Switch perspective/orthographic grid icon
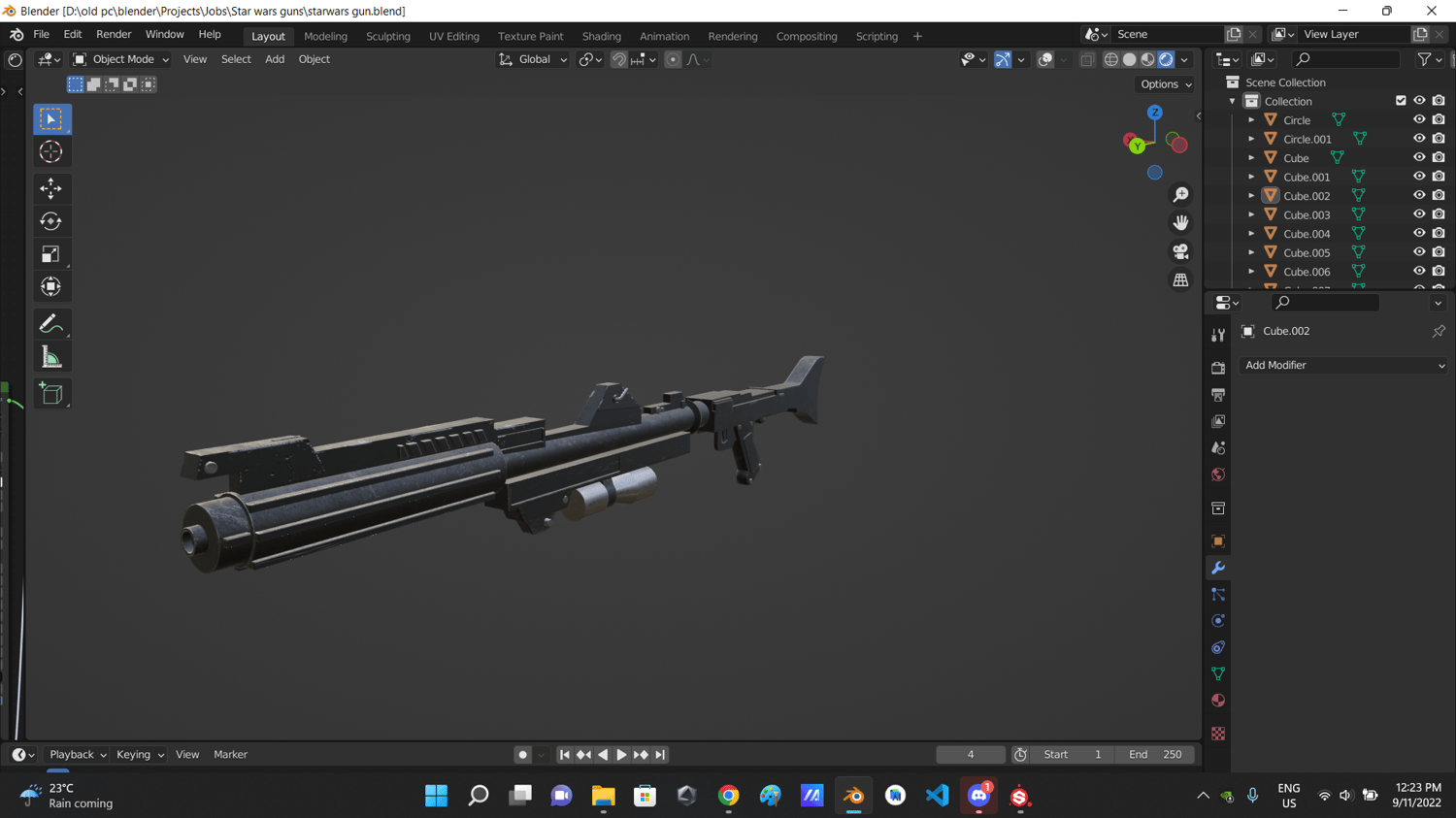This screenshot has height=818, width=1456. click(x=1180, y=280)
